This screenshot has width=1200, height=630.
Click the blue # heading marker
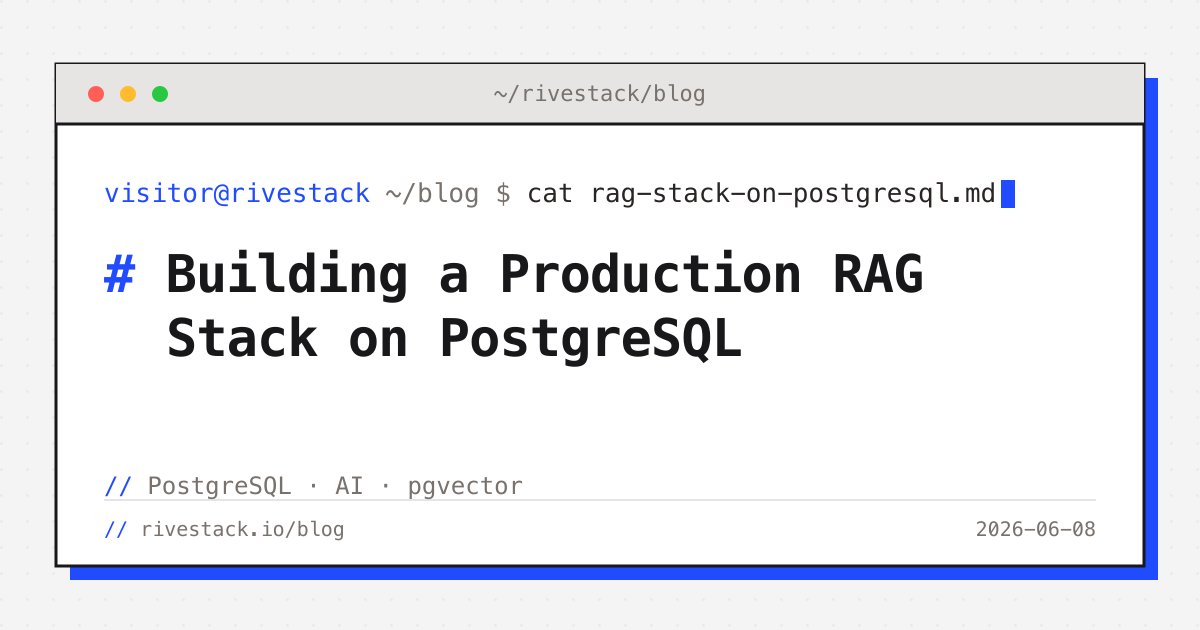coord(119,274)
